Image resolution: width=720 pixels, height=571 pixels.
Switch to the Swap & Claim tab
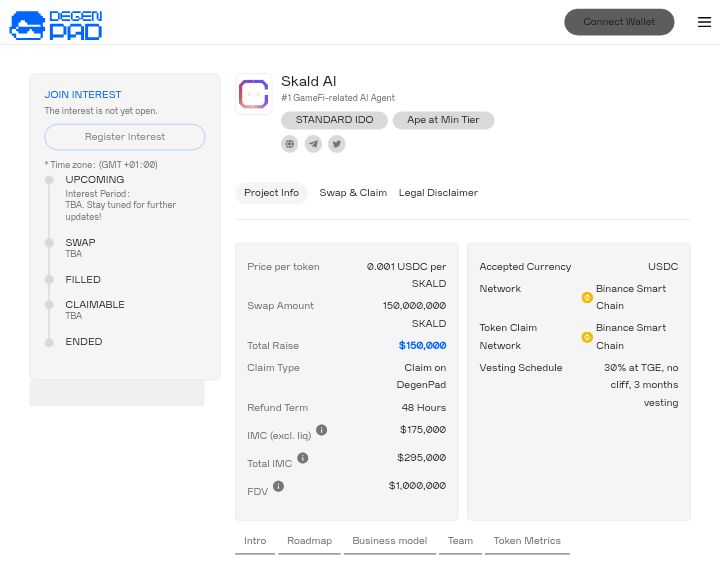352,193
